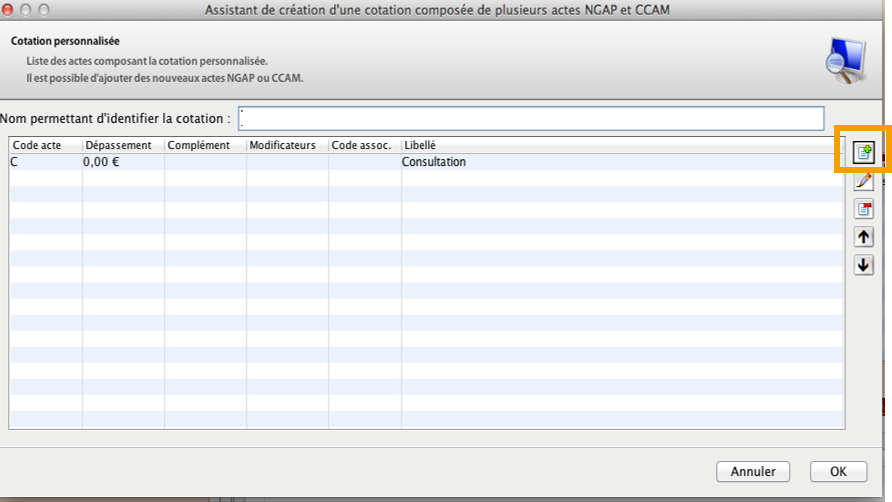The width and height of the screenshot is (892, 502).
Task: Minimize the window using yellow button
Action: (28, 9)
